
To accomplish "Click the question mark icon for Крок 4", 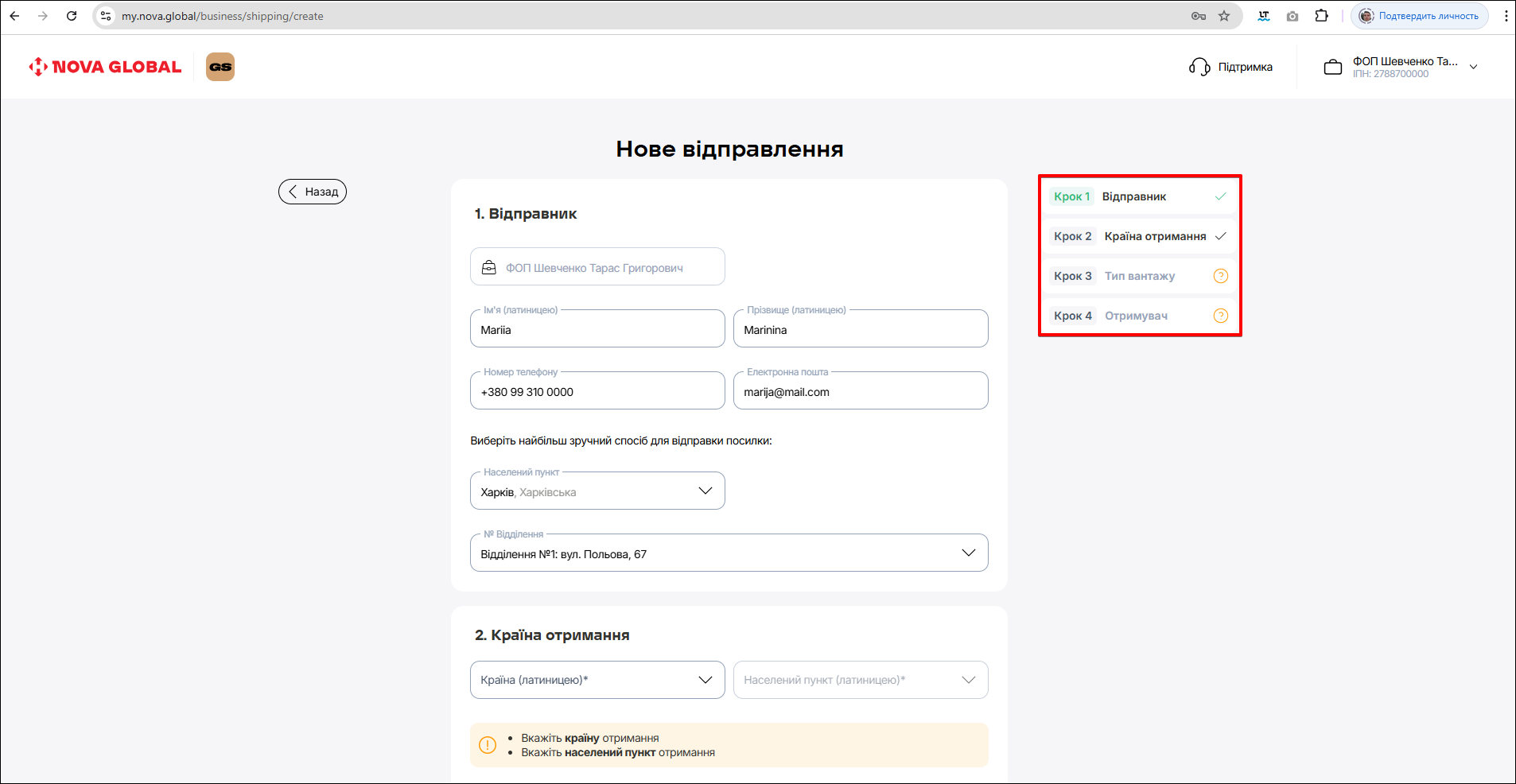I will (x=1220, y=316).
